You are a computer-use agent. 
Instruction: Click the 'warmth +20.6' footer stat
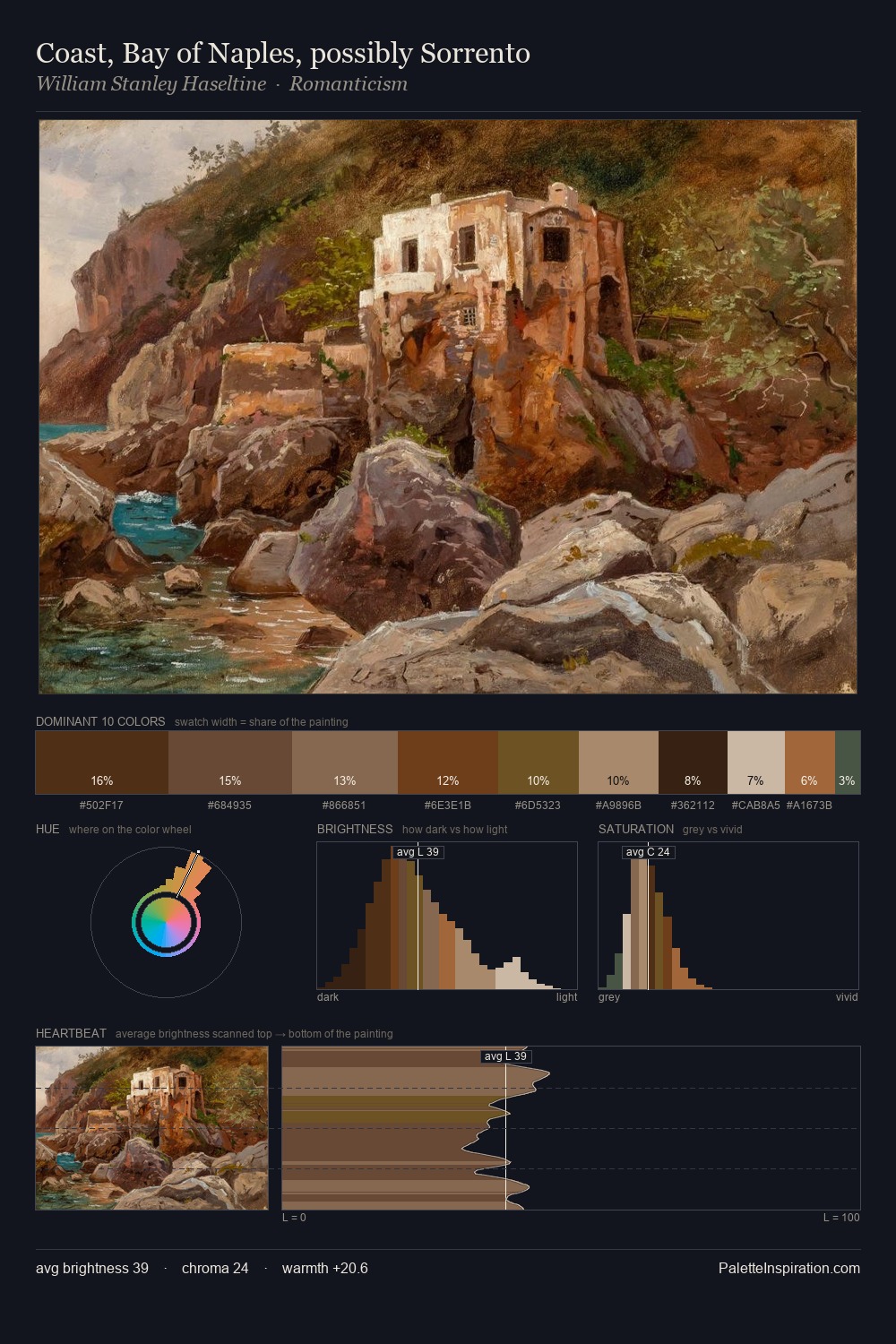click(x=325, y=1268)
